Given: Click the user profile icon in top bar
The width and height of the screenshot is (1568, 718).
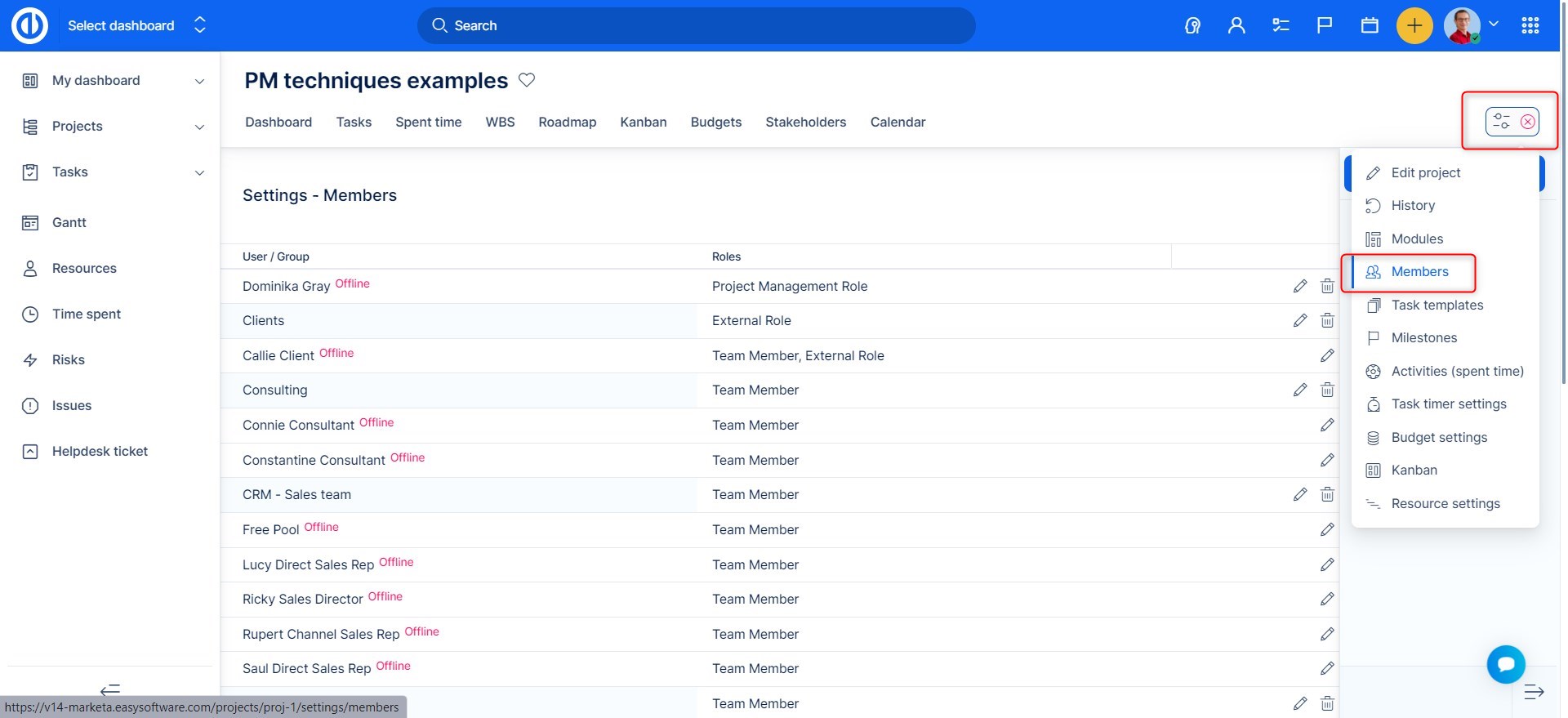Looking at the screenshot, I should click(x=1236, y=26).
